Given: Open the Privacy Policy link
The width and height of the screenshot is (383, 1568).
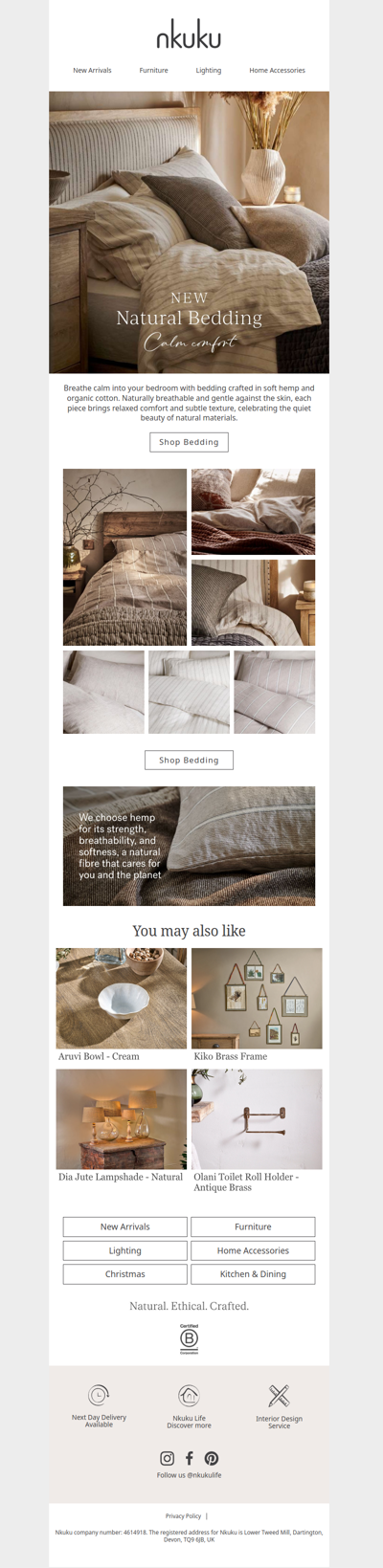Looking at the screenshot, I should click(x=183, y=1516).
